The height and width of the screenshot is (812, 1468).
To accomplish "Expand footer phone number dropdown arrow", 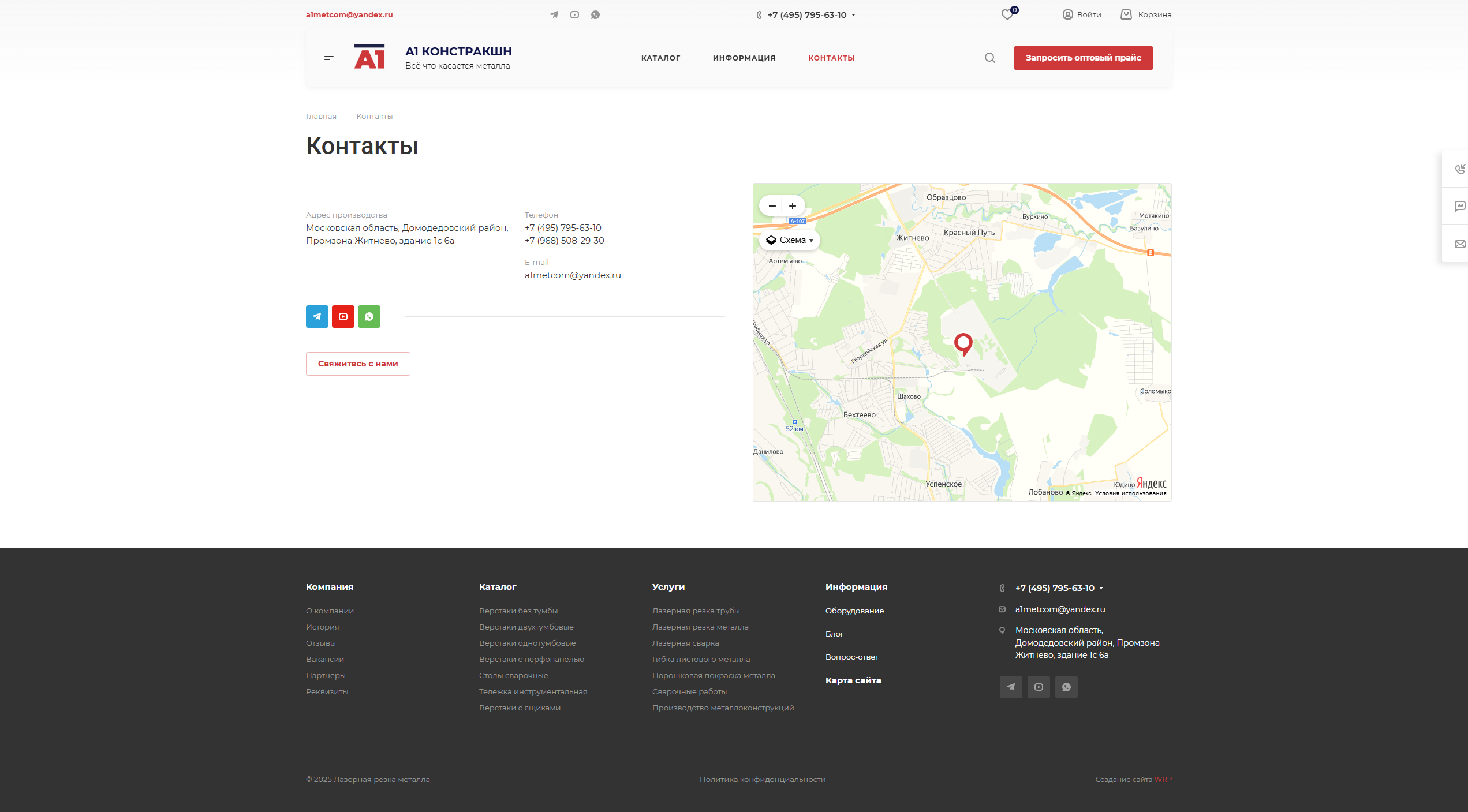I will (x=1101, y=588).
